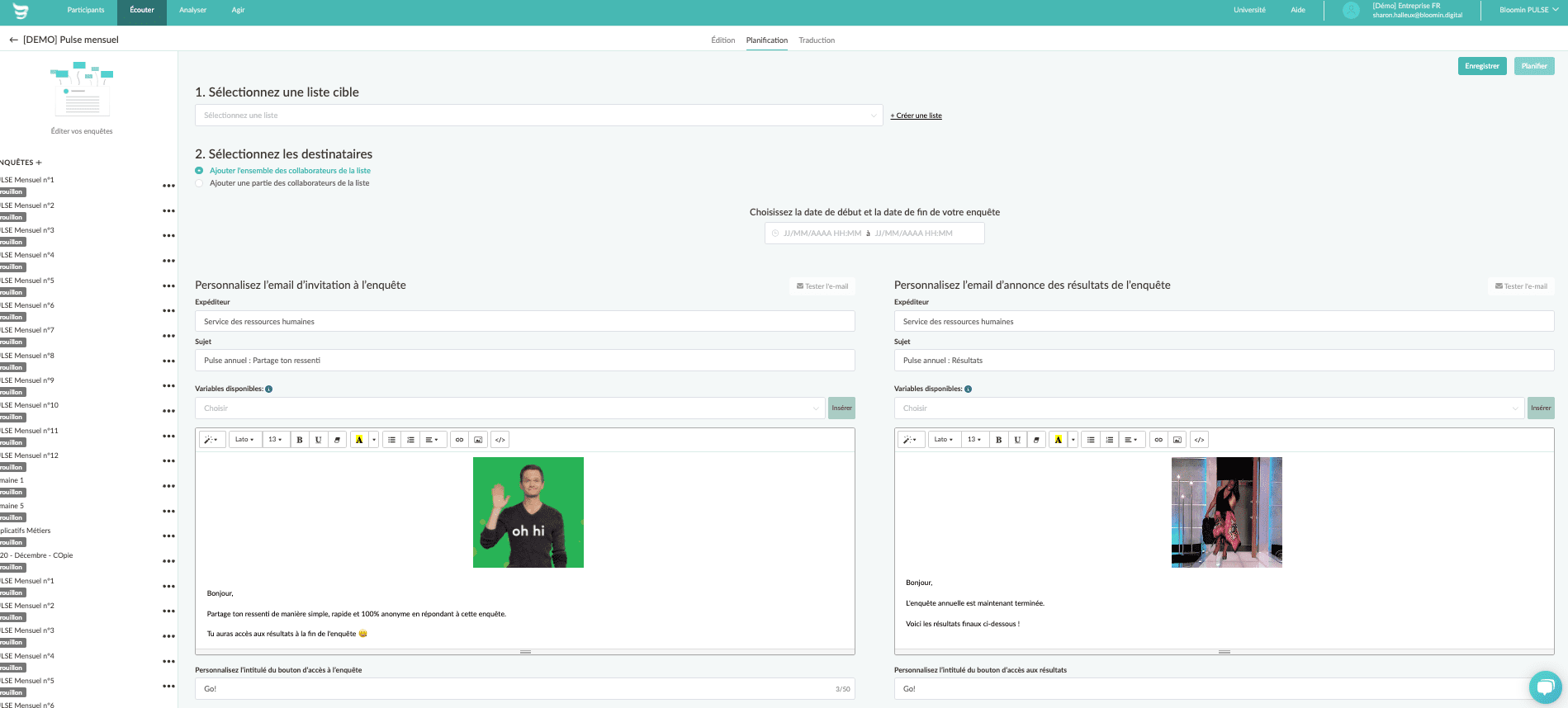Viewport: 1568px width, 708px height.
Task: Click the Enregistrer button
Action: 1482,66
